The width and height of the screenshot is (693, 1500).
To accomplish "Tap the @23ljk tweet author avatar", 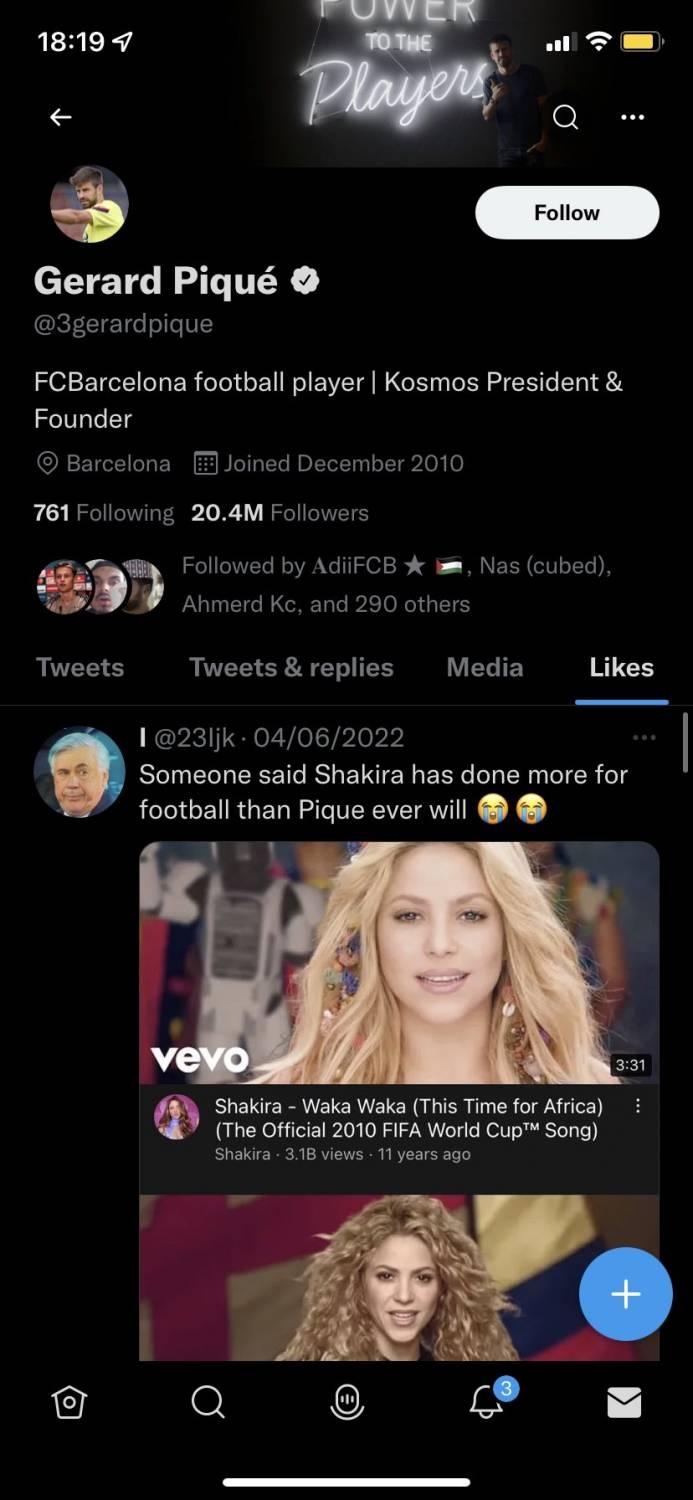I will 79,771.
